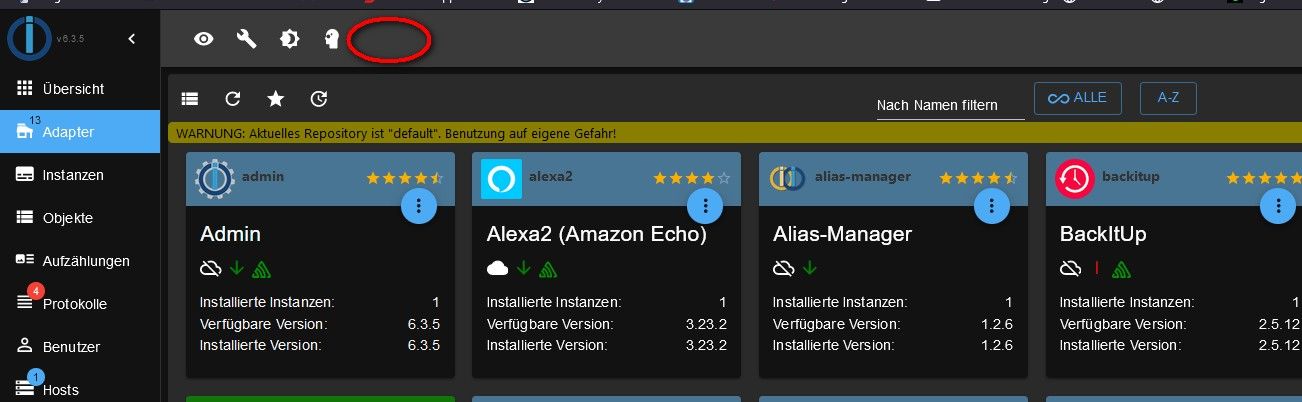The width and height of the screenshot is (1302, 402).
Task: Toggle the adapter list view icon
Action: (x=190, y=98)
